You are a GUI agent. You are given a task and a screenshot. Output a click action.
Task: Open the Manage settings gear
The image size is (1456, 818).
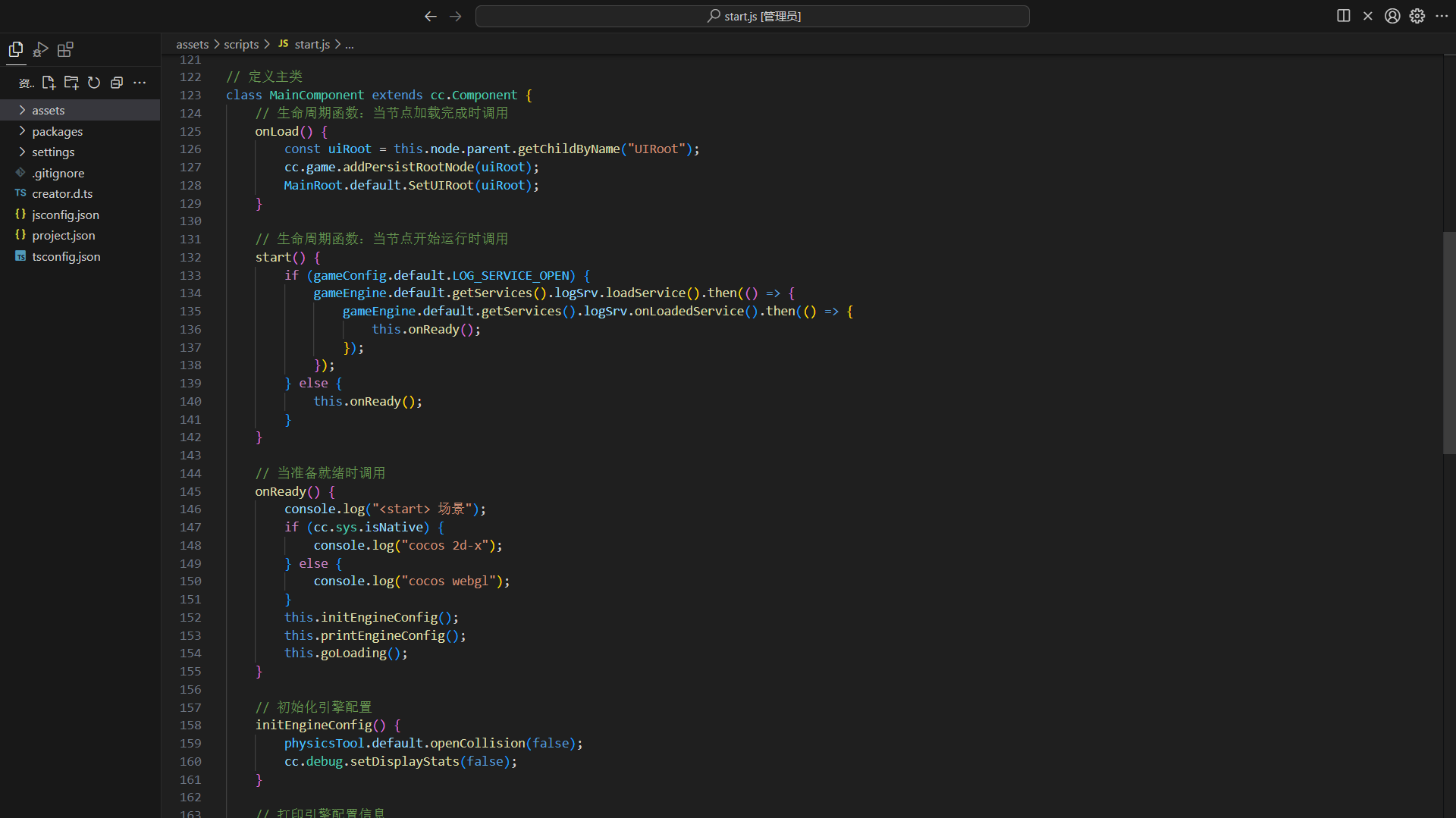pos(1417,16)
